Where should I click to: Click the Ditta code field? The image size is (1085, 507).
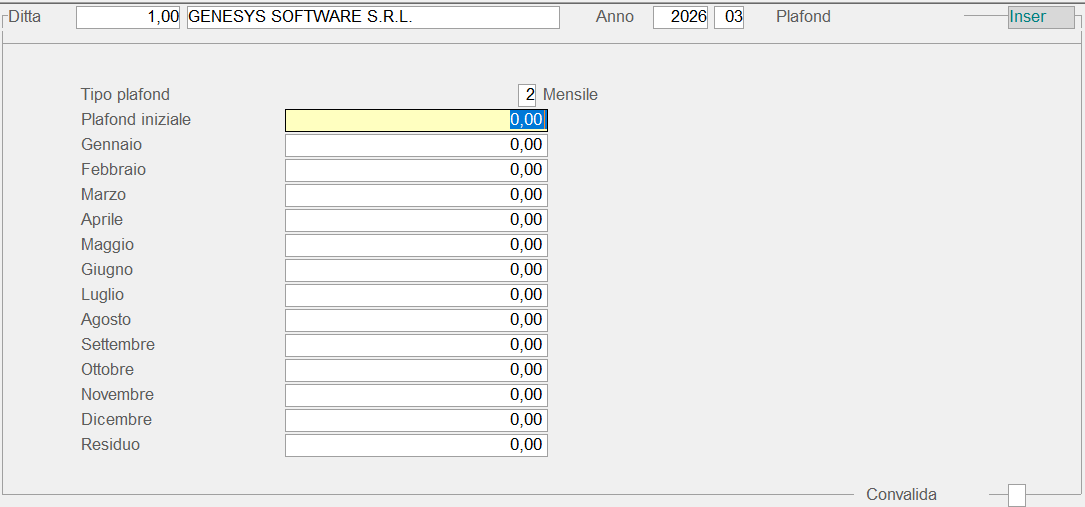click(128, 18)
